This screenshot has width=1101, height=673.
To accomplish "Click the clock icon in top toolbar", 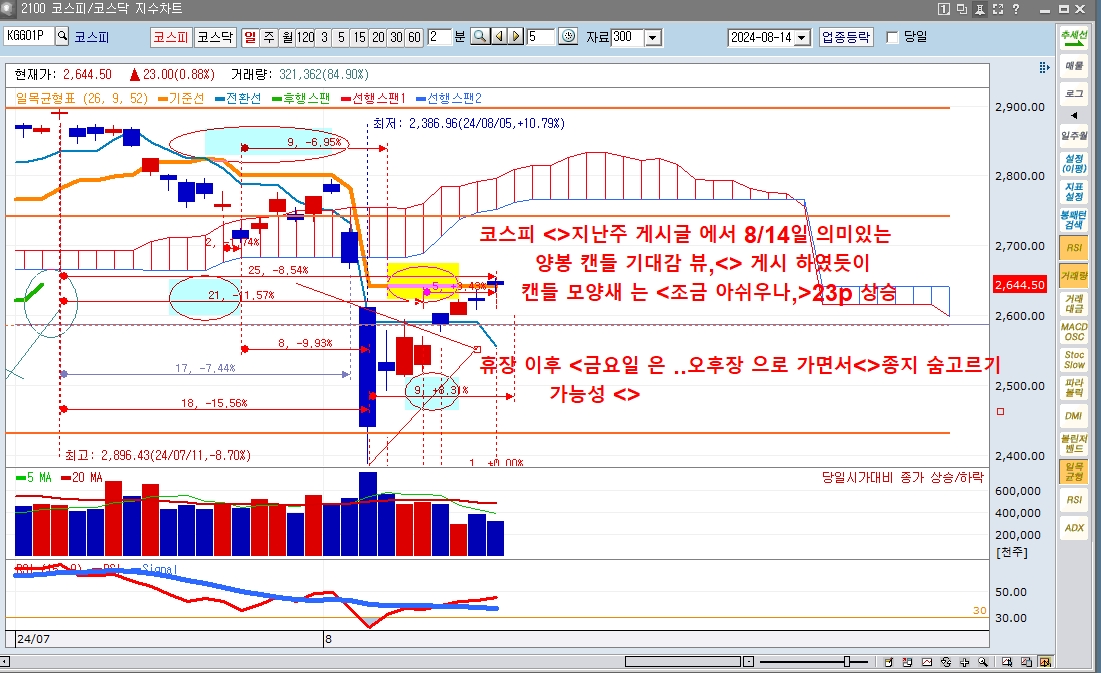I will point(568,37).
